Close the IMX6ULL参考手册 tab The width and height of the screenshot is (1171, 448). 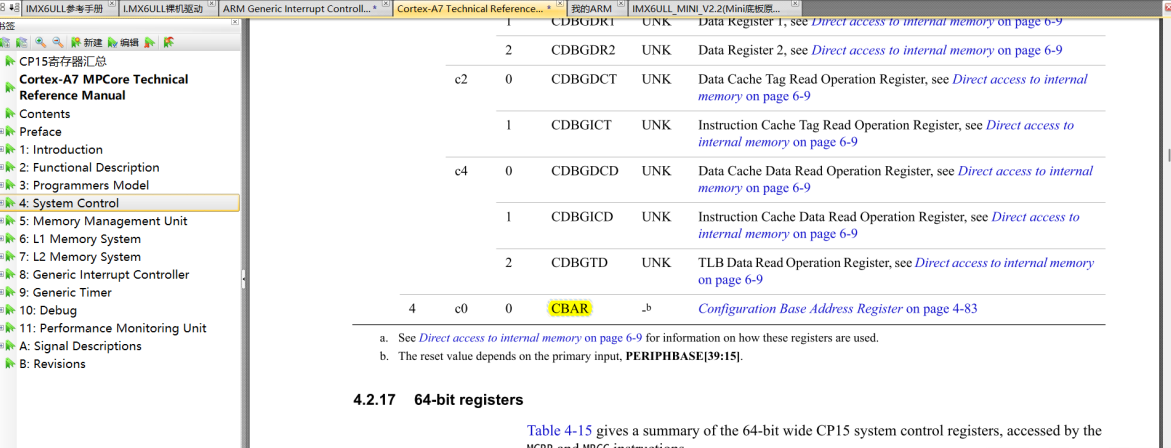[112, 4]
